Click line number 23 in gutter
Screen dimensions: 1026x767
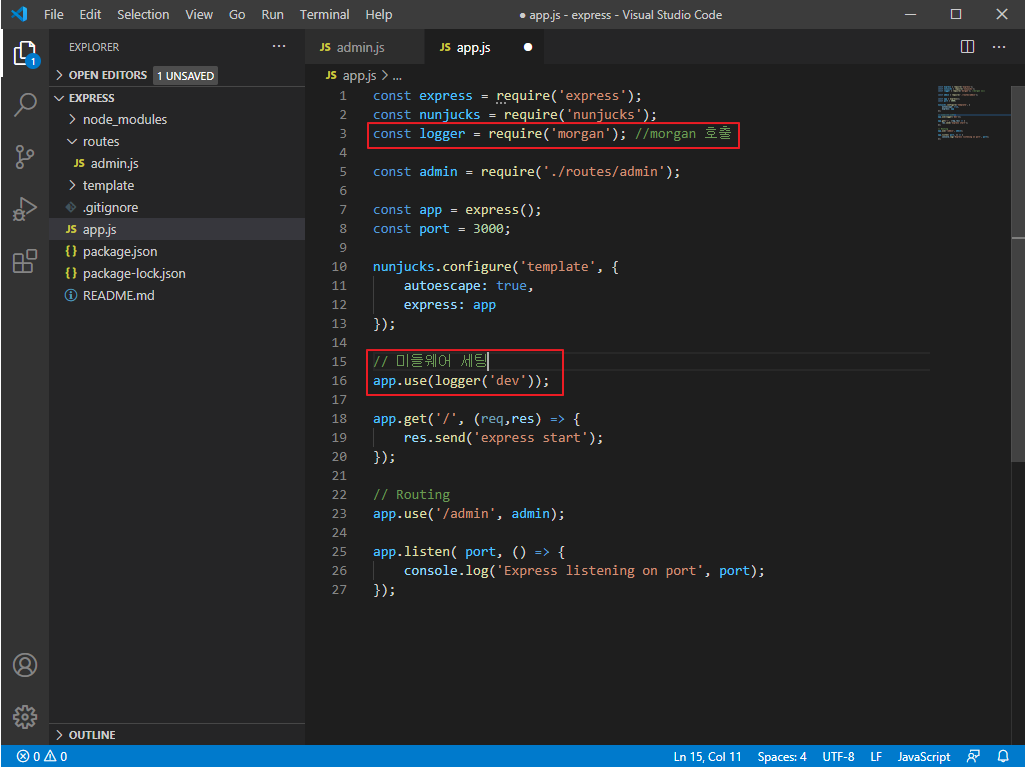click(x=339, y=514)
